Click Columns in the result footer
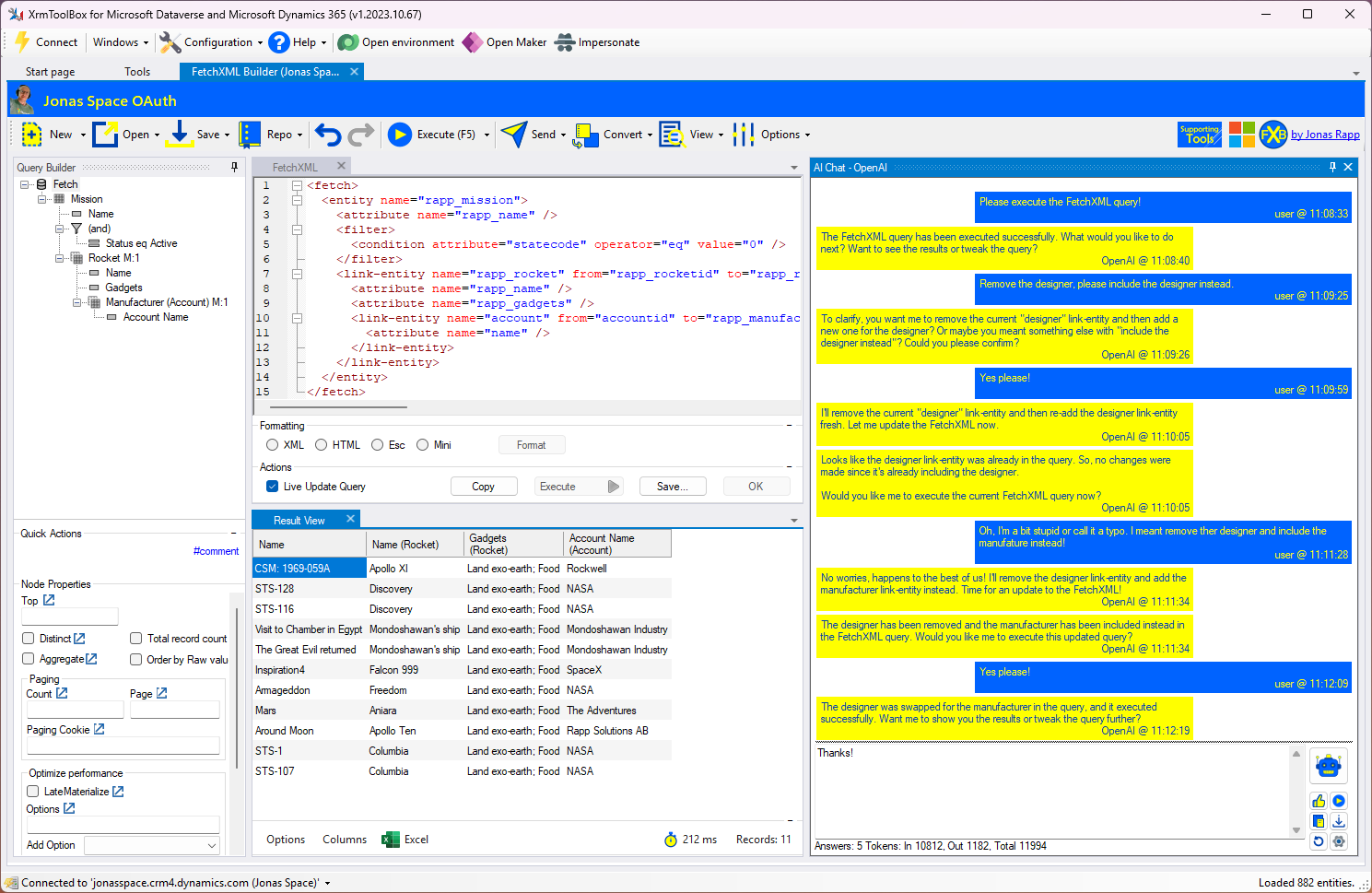This screenshot has height=893, width=1372. pos(345,840)
